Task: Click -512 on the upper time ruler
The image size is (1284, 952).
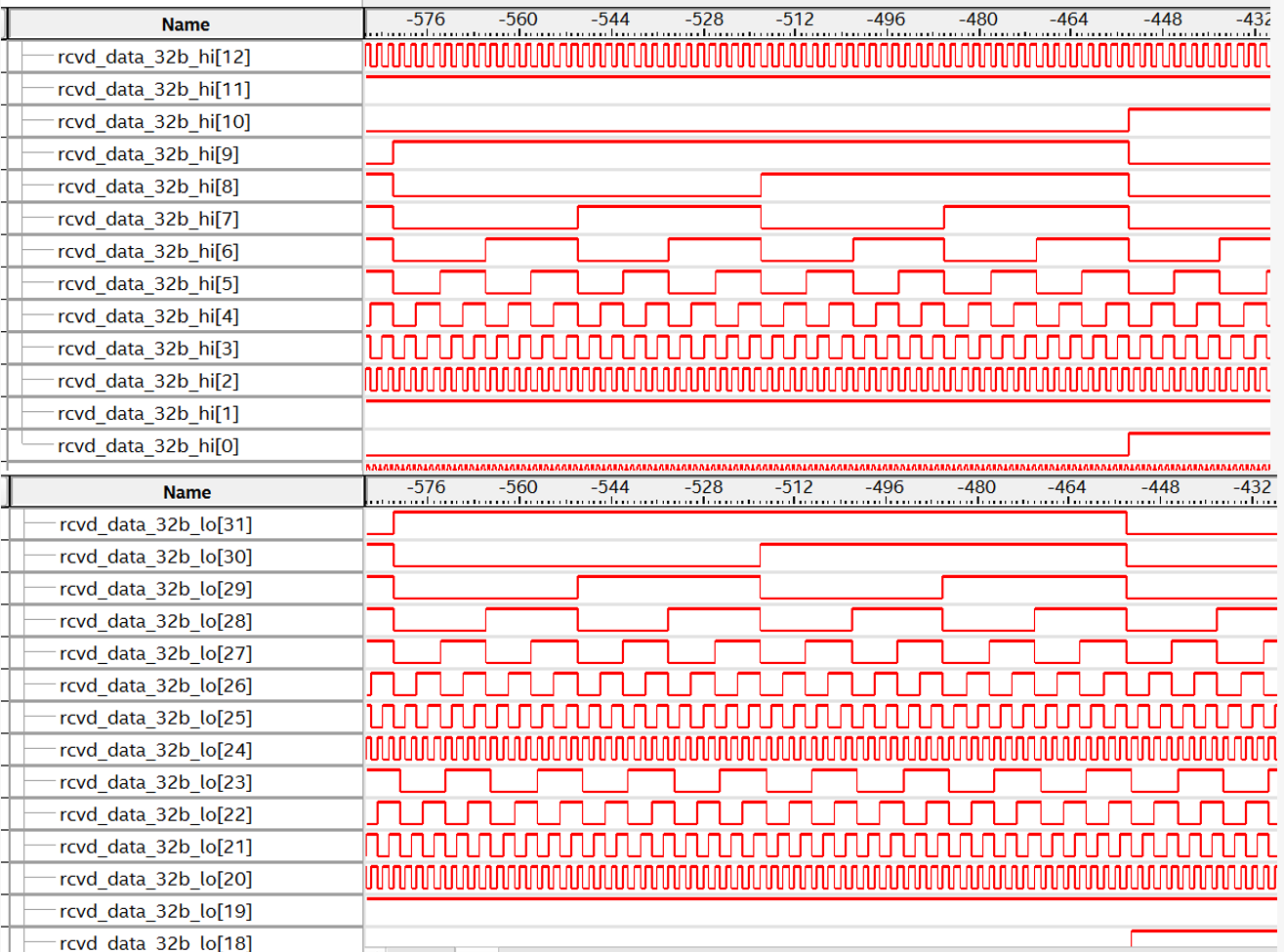Action: coord(794,20)
